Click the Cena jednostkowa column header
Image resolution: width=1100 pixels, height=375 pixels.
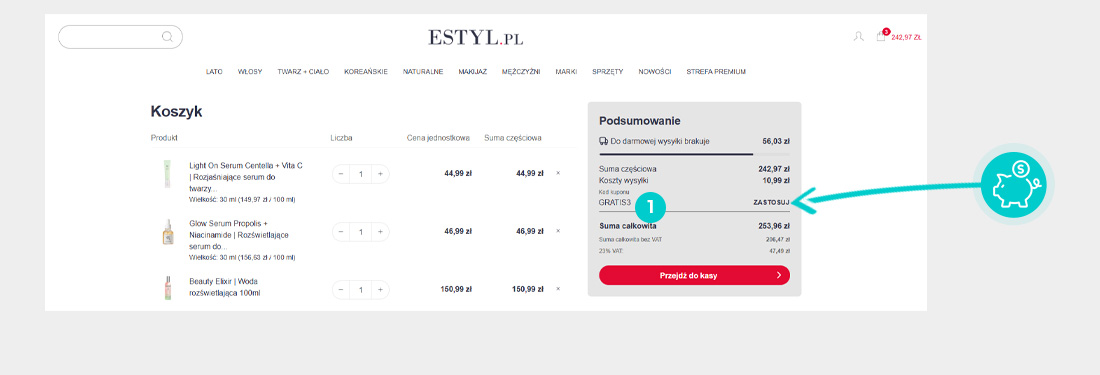(438, 138)
